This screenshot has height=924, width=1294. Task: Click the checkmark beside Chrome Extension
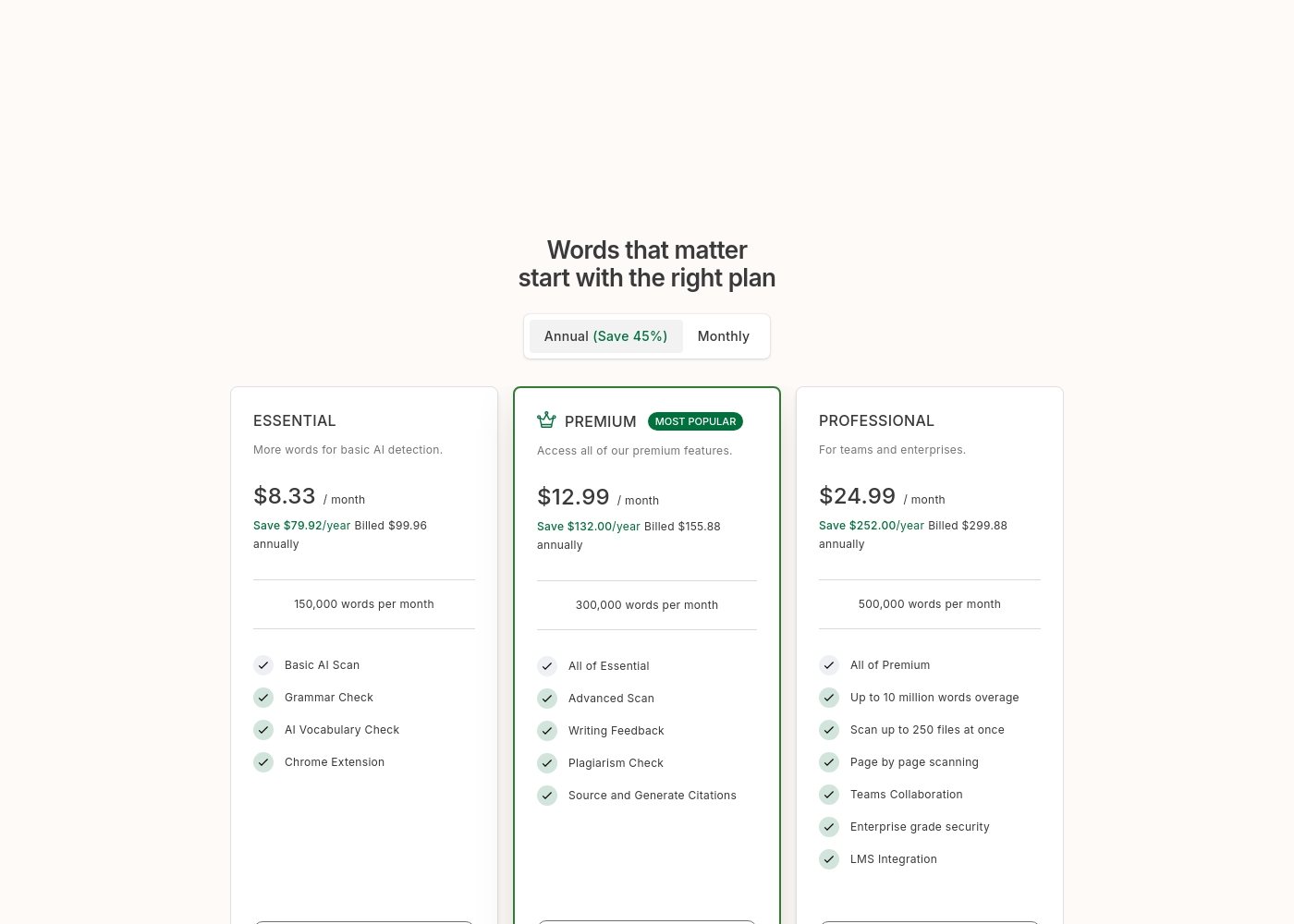pyautogui.click(x=263, y=762)
